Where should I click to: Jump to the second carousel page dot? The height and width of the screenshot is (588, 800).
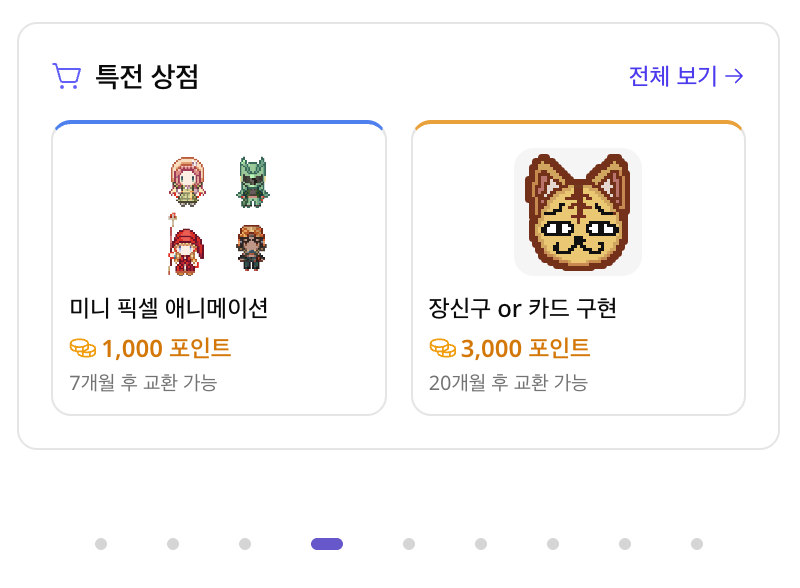coord(173,544)
